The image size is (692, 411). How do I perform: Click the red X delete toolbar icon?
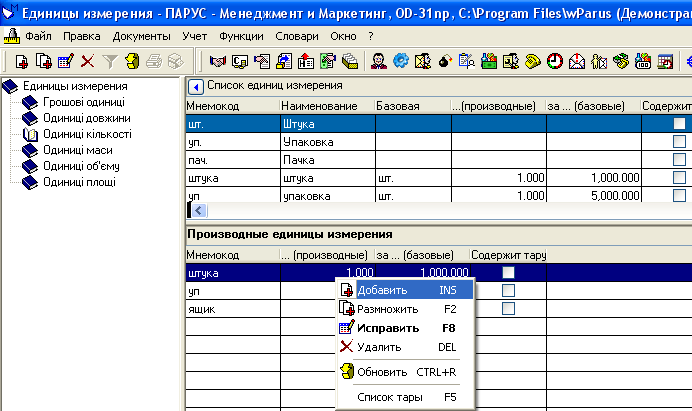pyautogui.click(x=87, y=61)
